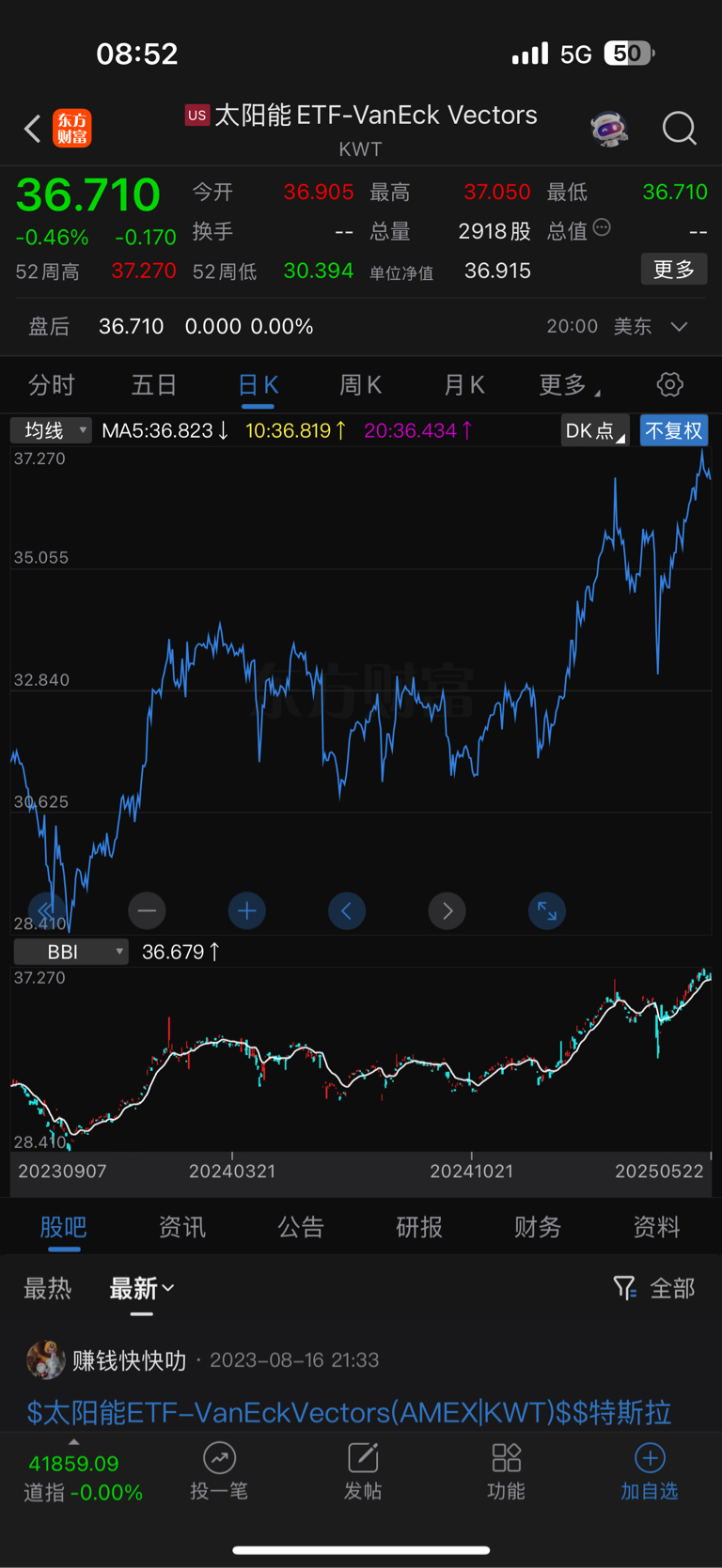This screenshot has width=722, height=1568.
Task: Open 最新 sort dropdown
Action: point(142,1288)
